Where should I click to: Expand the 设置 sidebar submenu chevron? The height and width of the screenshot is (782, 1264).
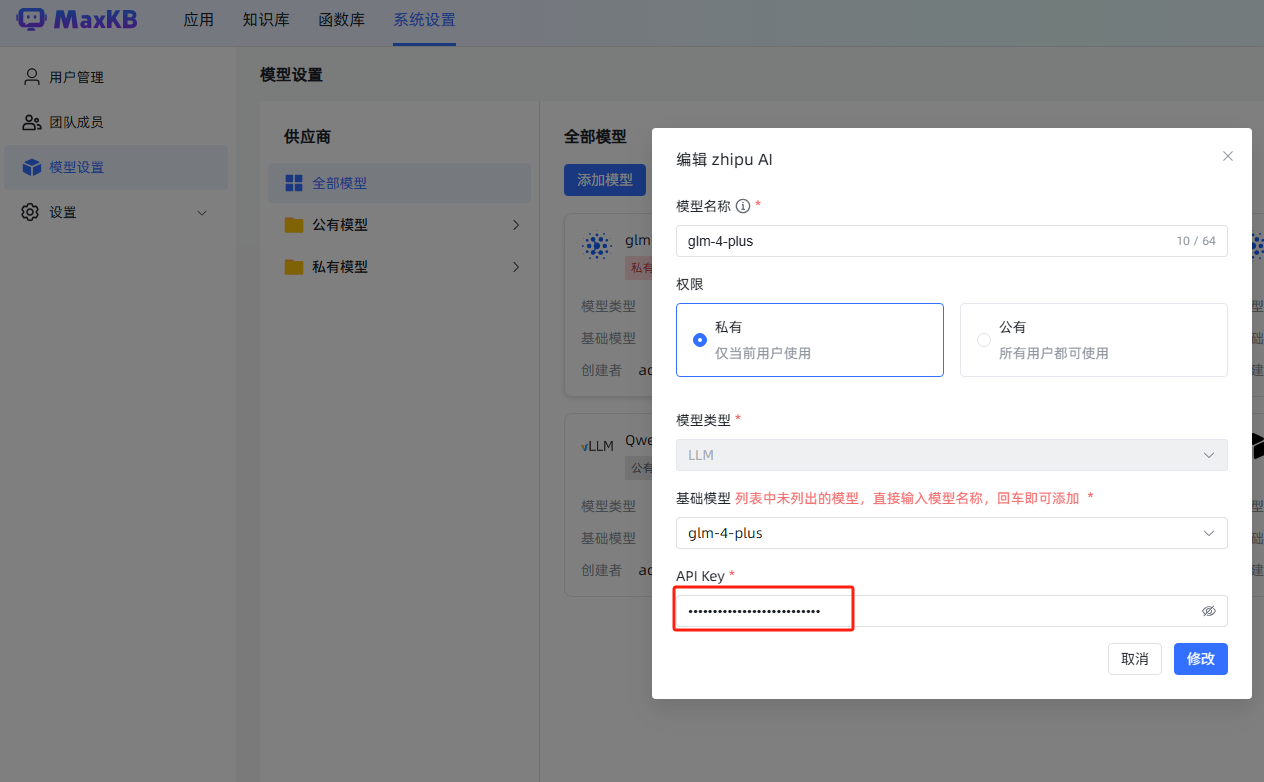pyautogui.click(x=202, y=213)
